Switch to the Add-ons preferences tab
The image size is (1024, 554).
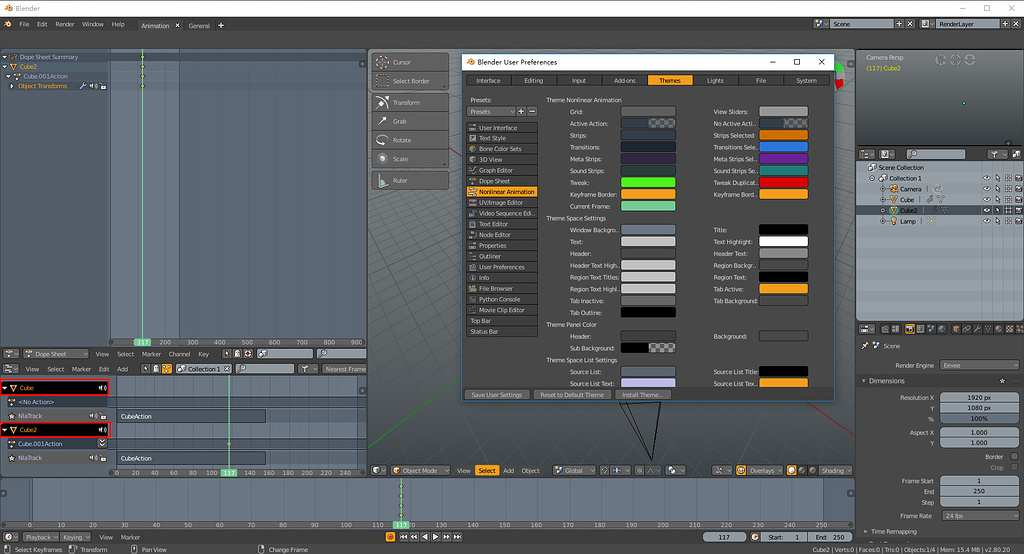(x=624, y=80)
